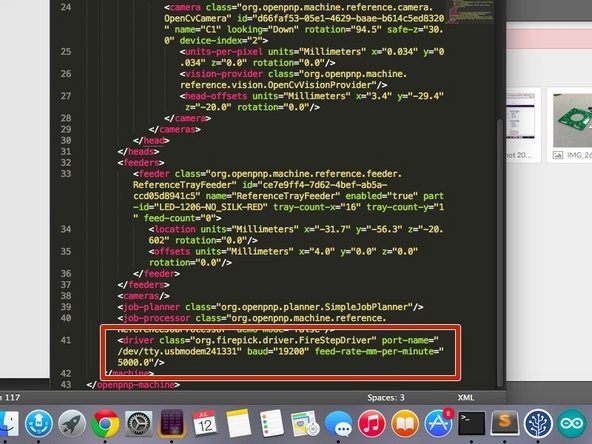Open the XML syntax selector in status bar
The image size is (592, 444).
[466, 398]
